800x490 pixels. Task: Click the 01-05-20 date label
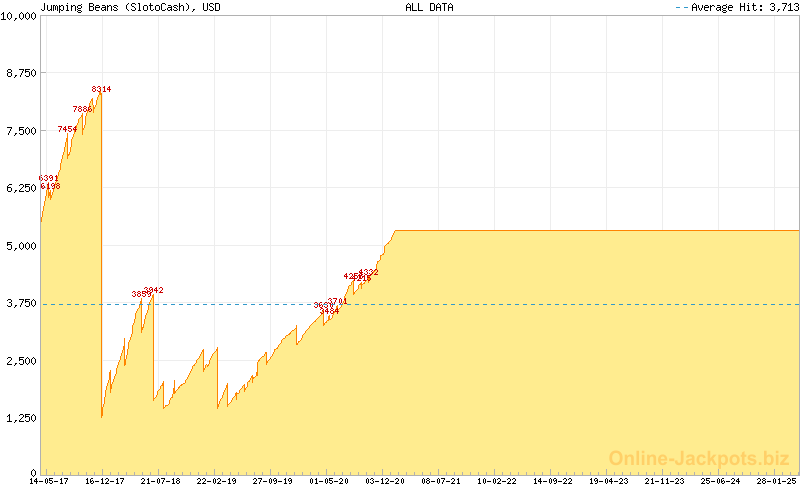click(x=329, y=481)
